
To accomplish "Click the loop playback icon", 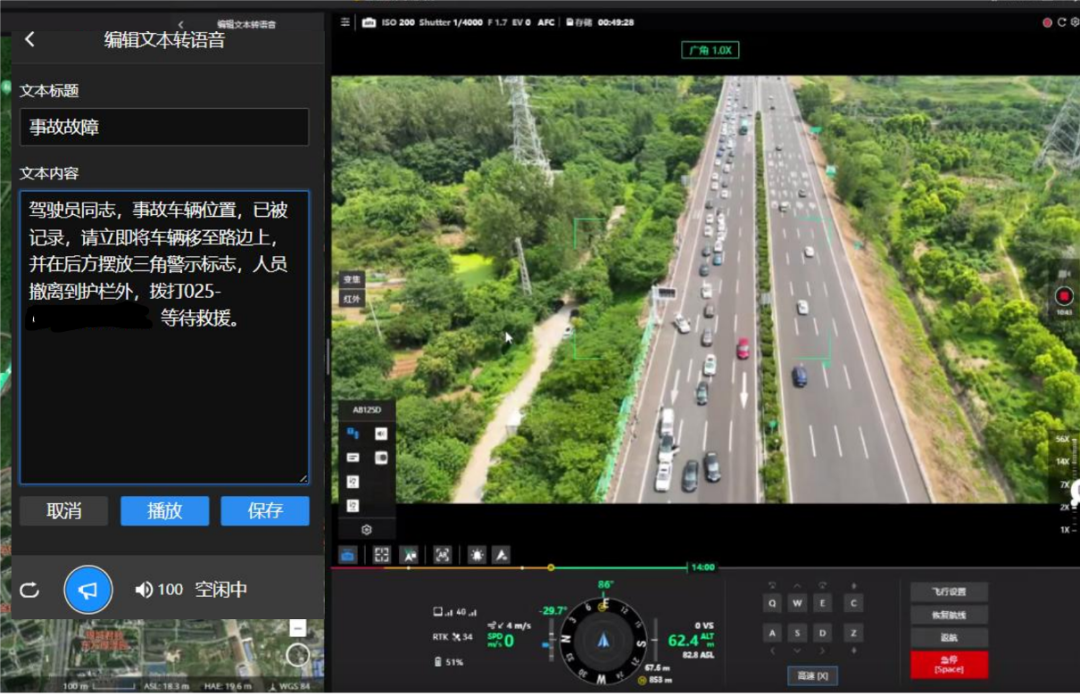I will 30,590.
